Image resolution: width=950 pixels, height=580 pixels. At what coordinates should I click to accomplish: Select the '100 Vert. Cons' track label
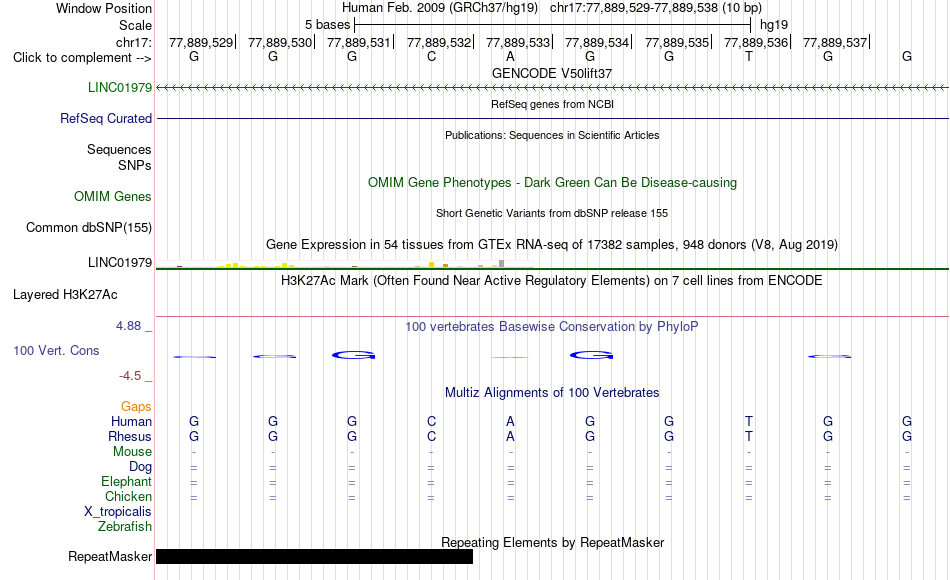pyautogui.click(x=56, y=350)
